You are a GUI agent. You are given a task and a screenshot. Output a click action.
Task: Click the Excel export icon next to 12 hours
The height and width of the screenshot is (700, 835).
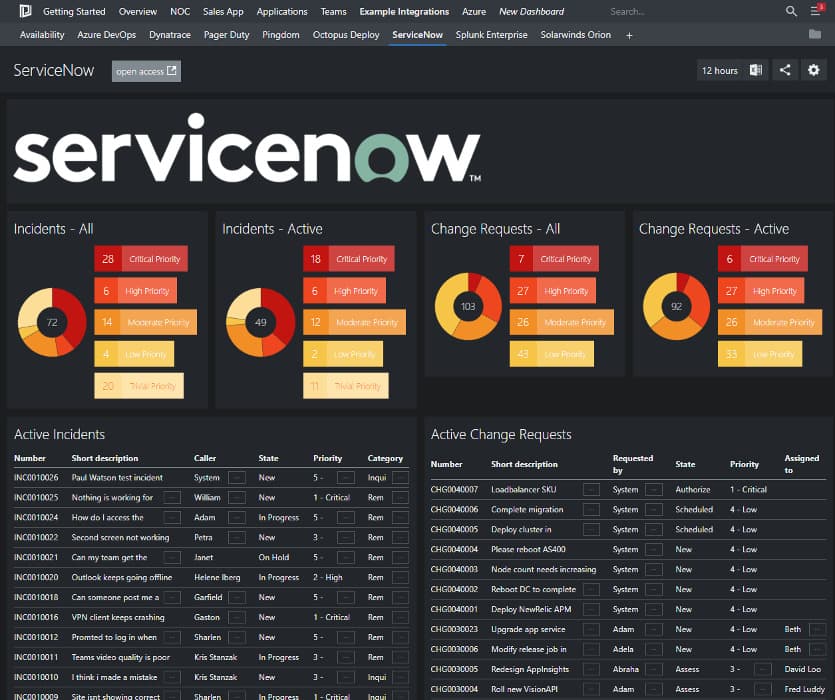click(x=757, y=70)
